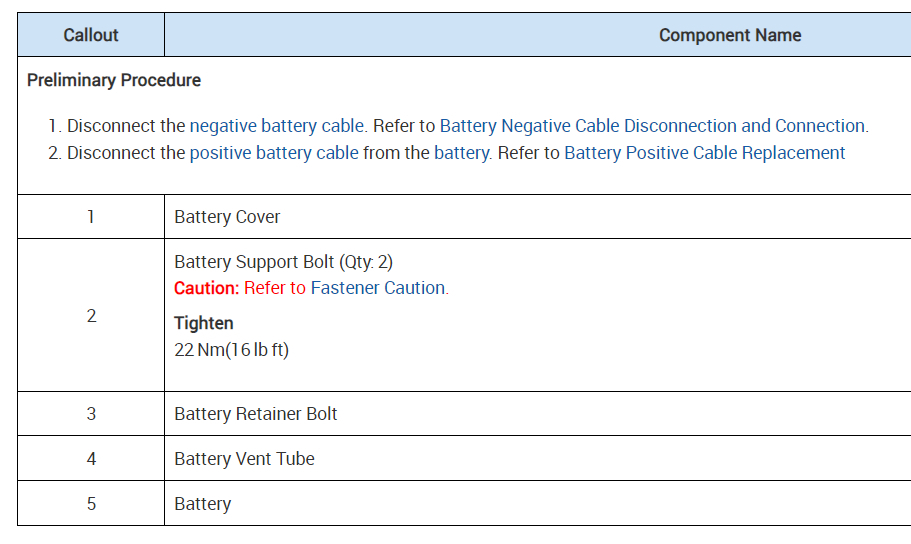Click the Callout column header
Screen dimensions: 911x544
[x=91, y=35]
